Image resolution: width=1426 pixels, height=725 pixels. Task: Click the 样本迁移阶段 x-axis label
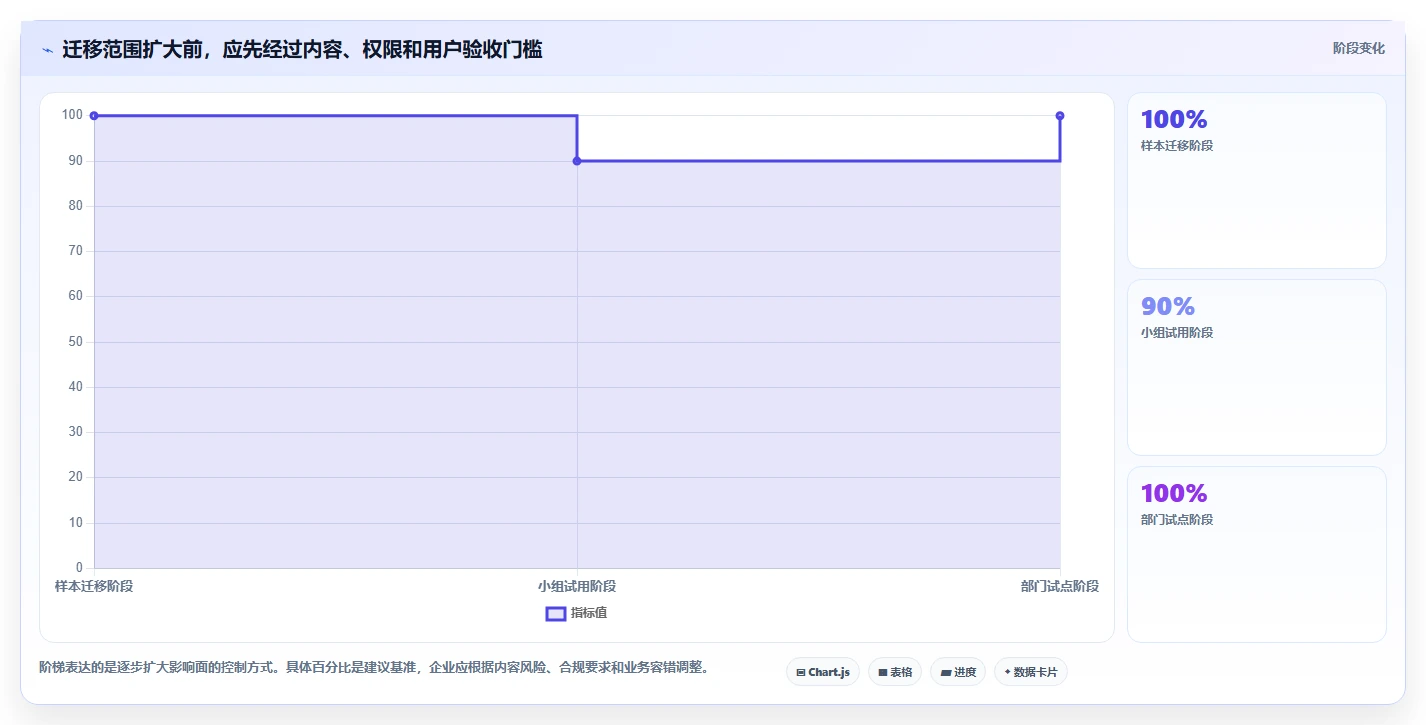tap(94, 586)
